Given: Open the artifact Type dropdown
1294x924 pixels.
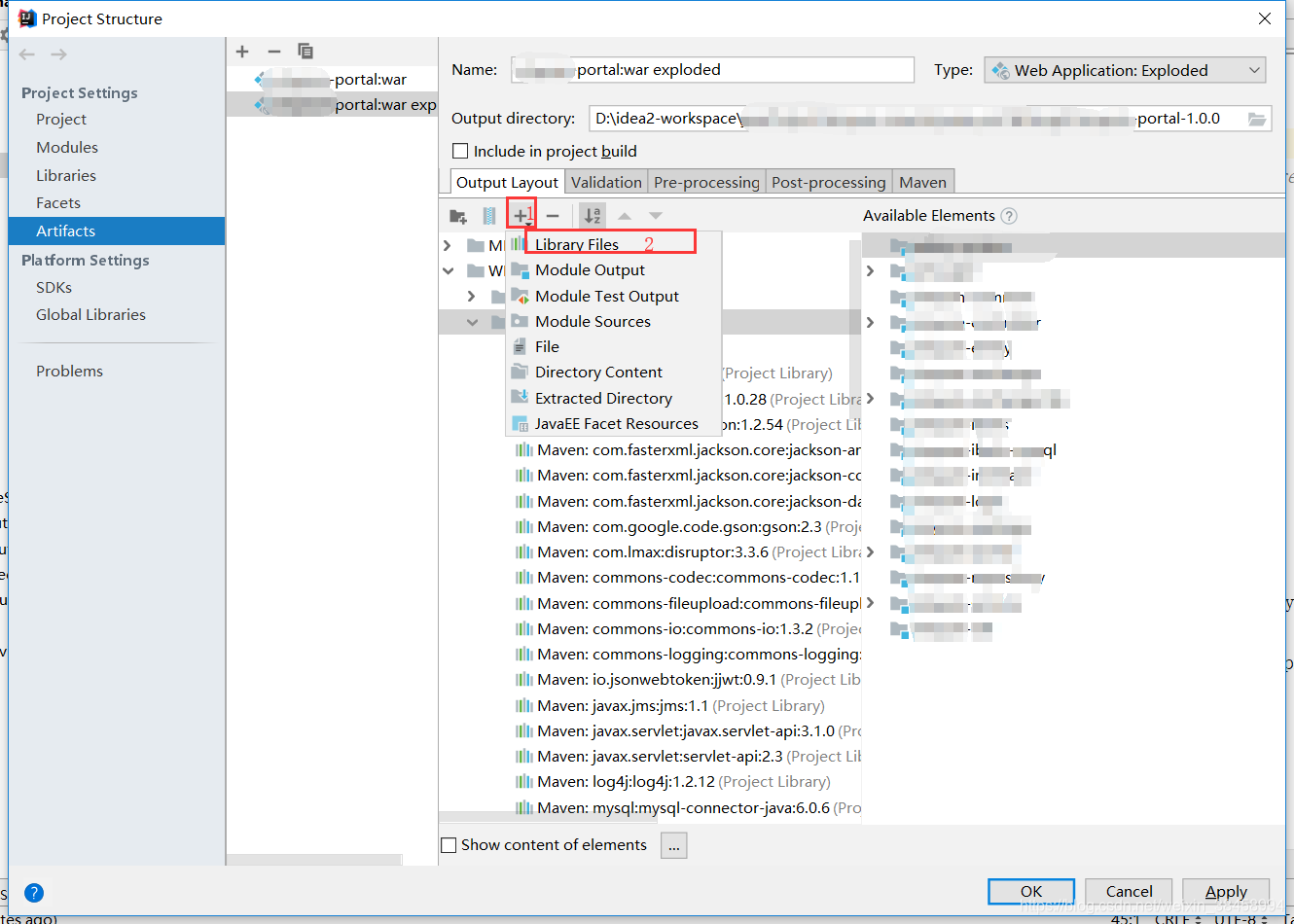Looking at the screenshot, I should click(1126, 70).
